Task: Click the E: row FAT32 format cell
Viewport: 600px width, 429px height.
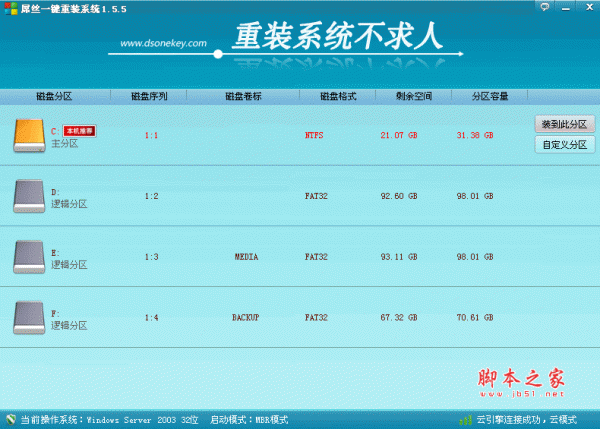Action: 316,257
